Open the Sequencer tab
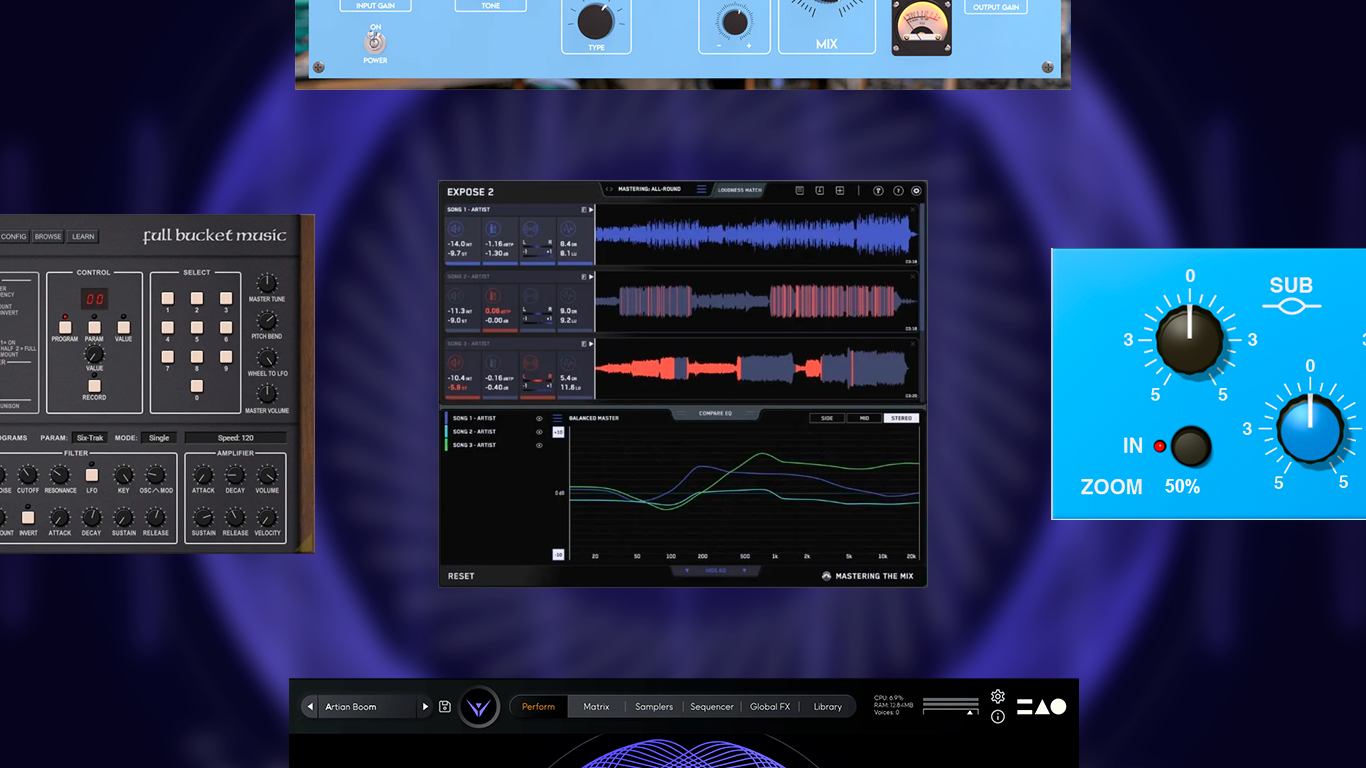1366x768 pixels. 712,706
